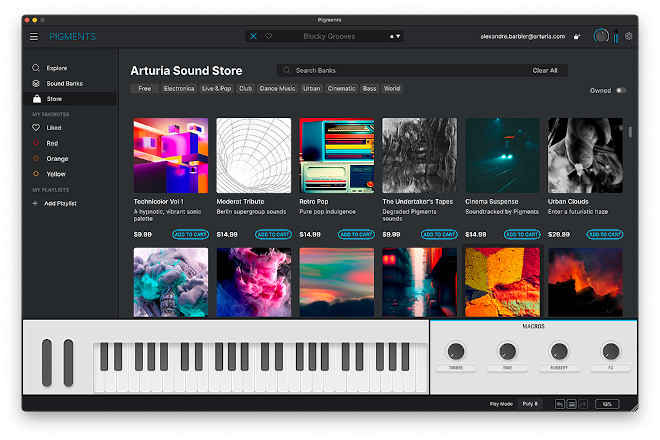660x440 pixels.
Task: Click the plus icon for Add Playlist
Action: point(35,203)
